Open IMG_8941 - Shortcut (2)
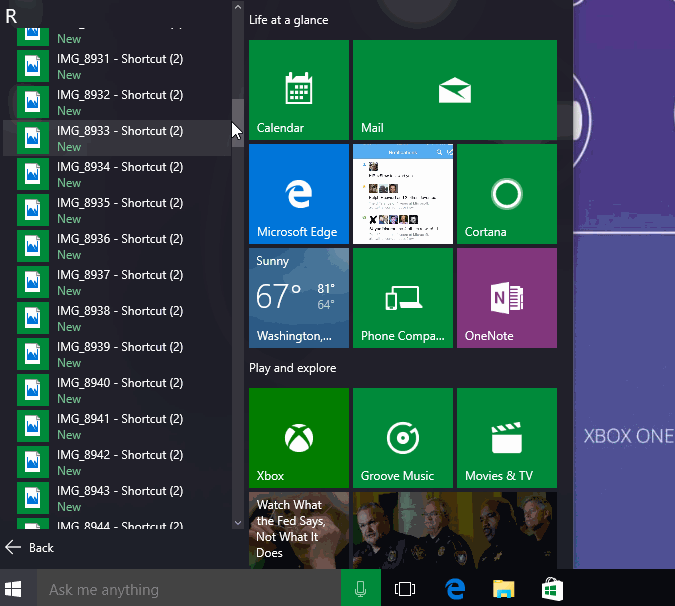The height and width of the screenshot is (606, 675). coord(117,426)
